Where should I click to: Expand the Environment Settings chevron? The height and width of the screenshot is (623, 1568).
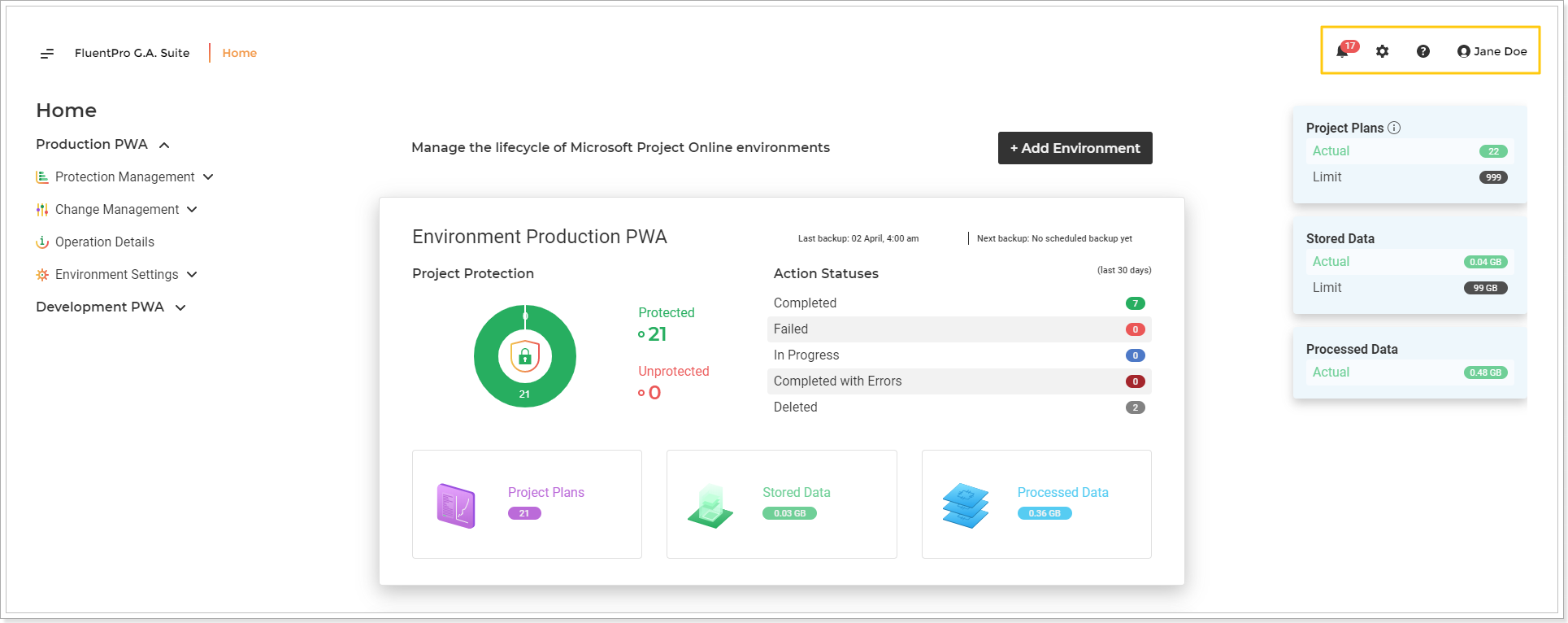(x=192, y=274)
